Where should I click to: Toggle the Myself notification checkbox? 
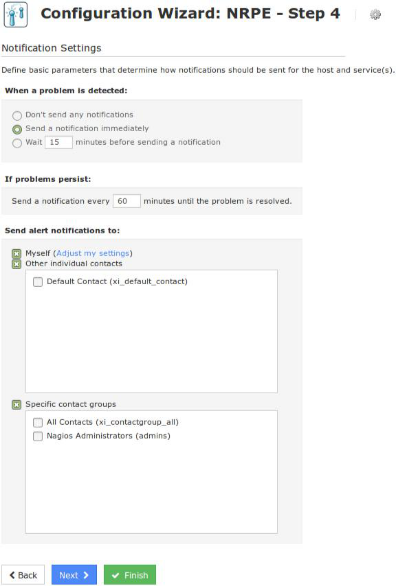16,254
